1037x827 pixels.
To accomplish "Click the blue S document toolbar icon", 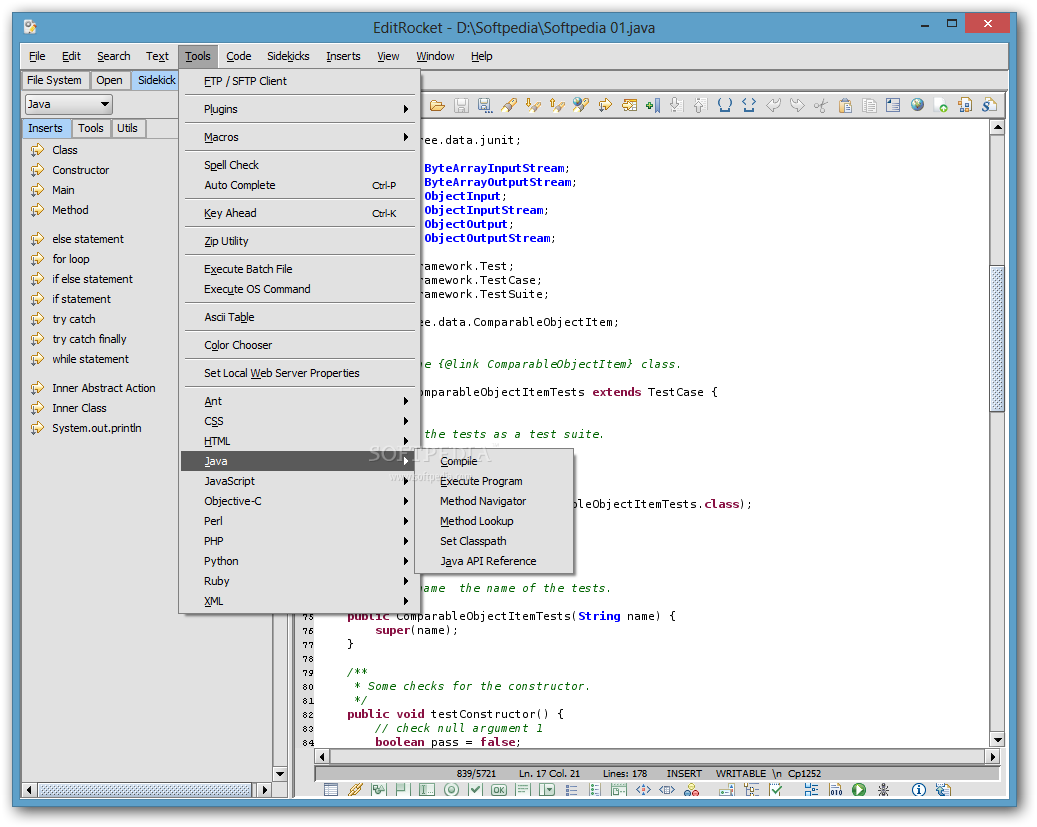I will tap(989, 105).
